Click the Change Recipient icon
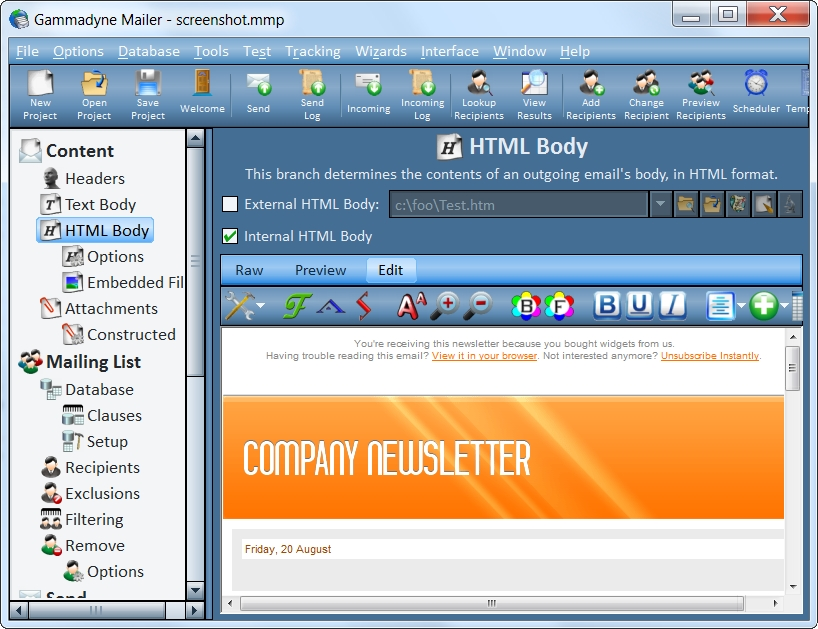This screenshot has height=629, width=818. tap(646, 95)
